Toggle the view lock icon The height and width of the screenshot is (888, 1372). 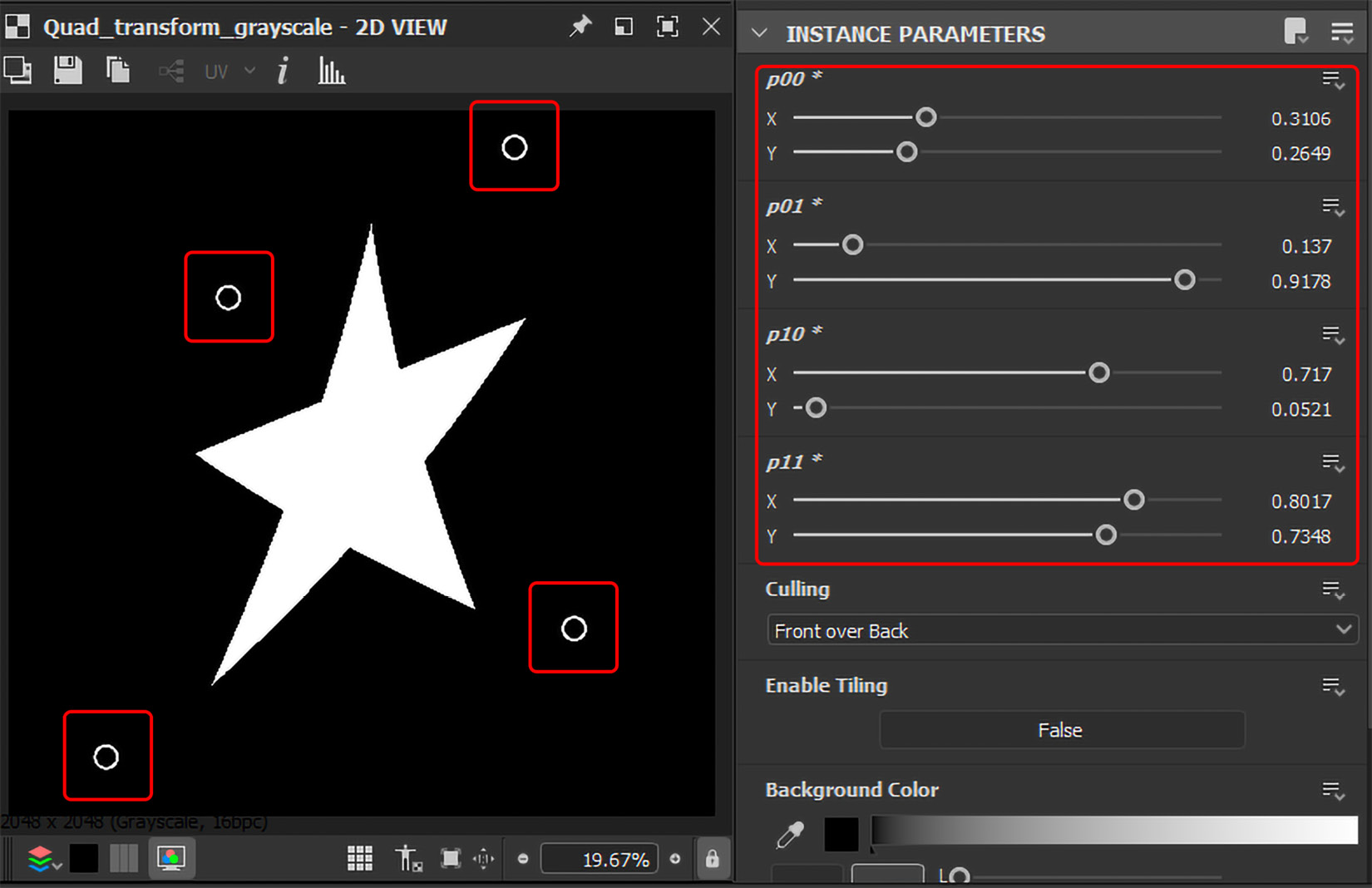click(712, 858)
